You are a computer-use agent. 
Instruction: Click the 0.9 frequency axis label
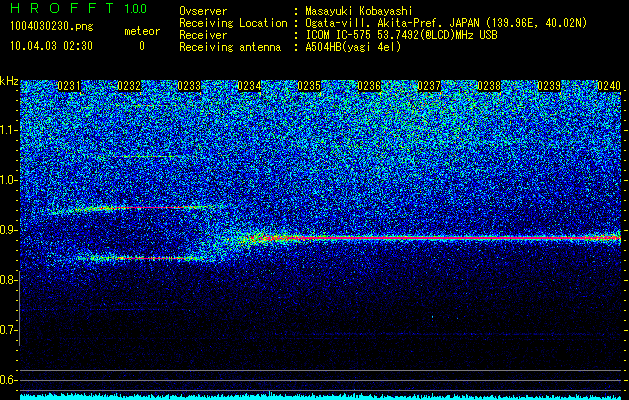9,230
